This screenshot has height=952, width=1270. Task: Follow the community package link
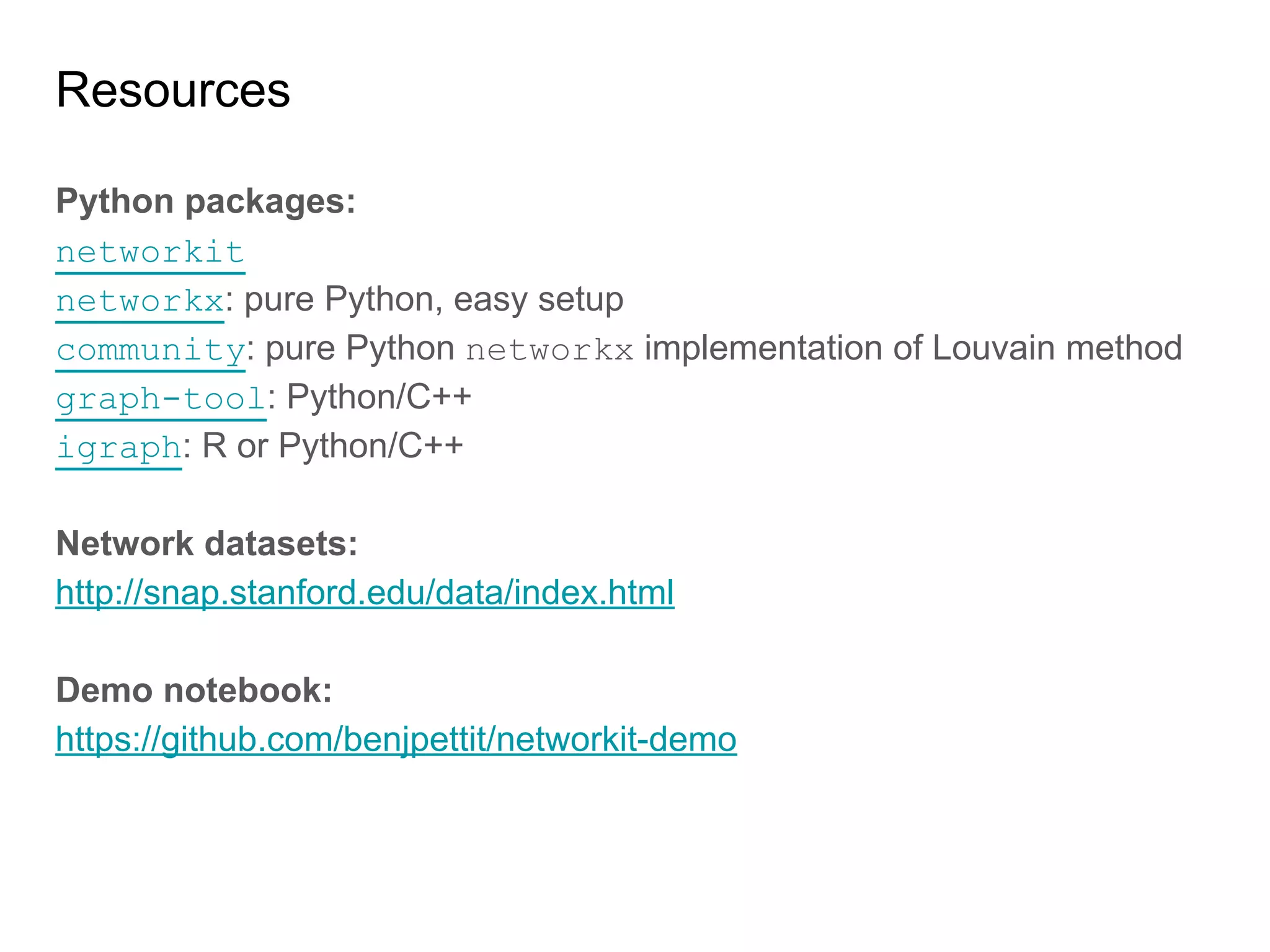(x=150, y=350)
